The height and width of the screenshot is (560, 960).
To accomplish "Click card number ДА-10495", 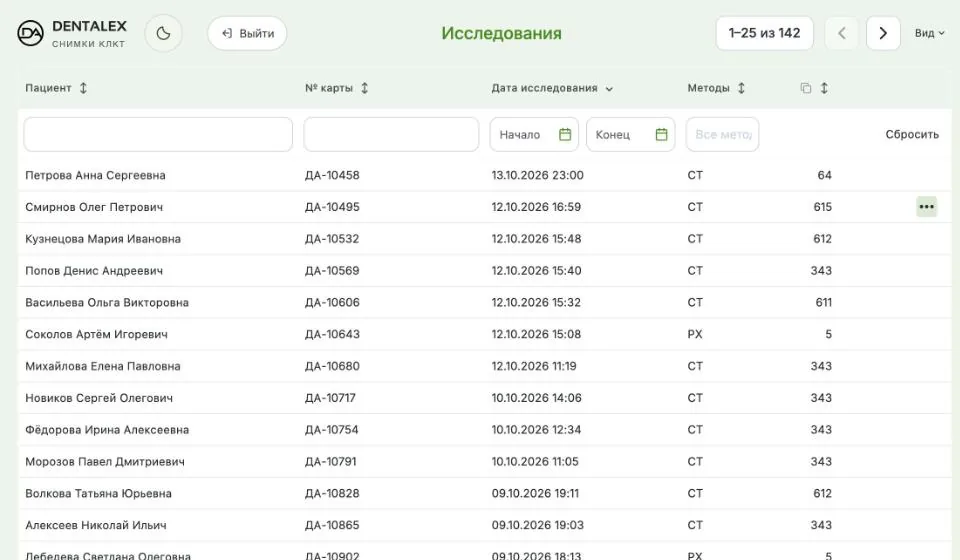I will click(332, 207).
